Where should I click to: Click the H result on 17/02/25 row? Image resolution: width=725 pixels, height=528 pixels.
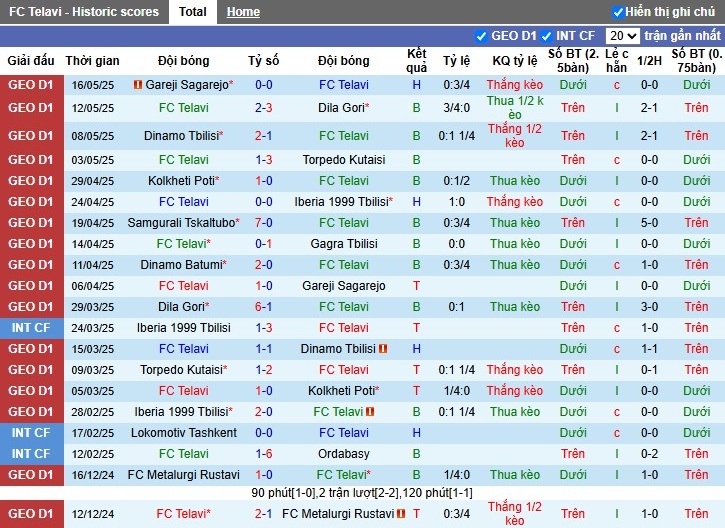click(x=417, y=433)
